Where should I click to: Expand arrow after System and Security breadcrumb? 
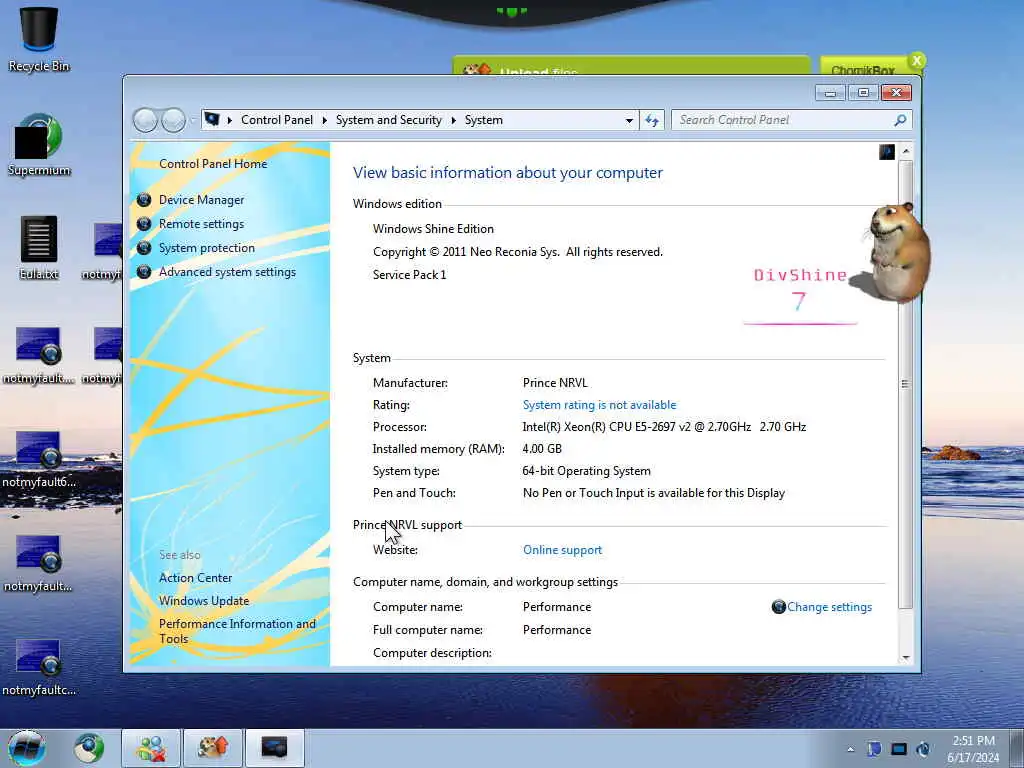[453, 120]
